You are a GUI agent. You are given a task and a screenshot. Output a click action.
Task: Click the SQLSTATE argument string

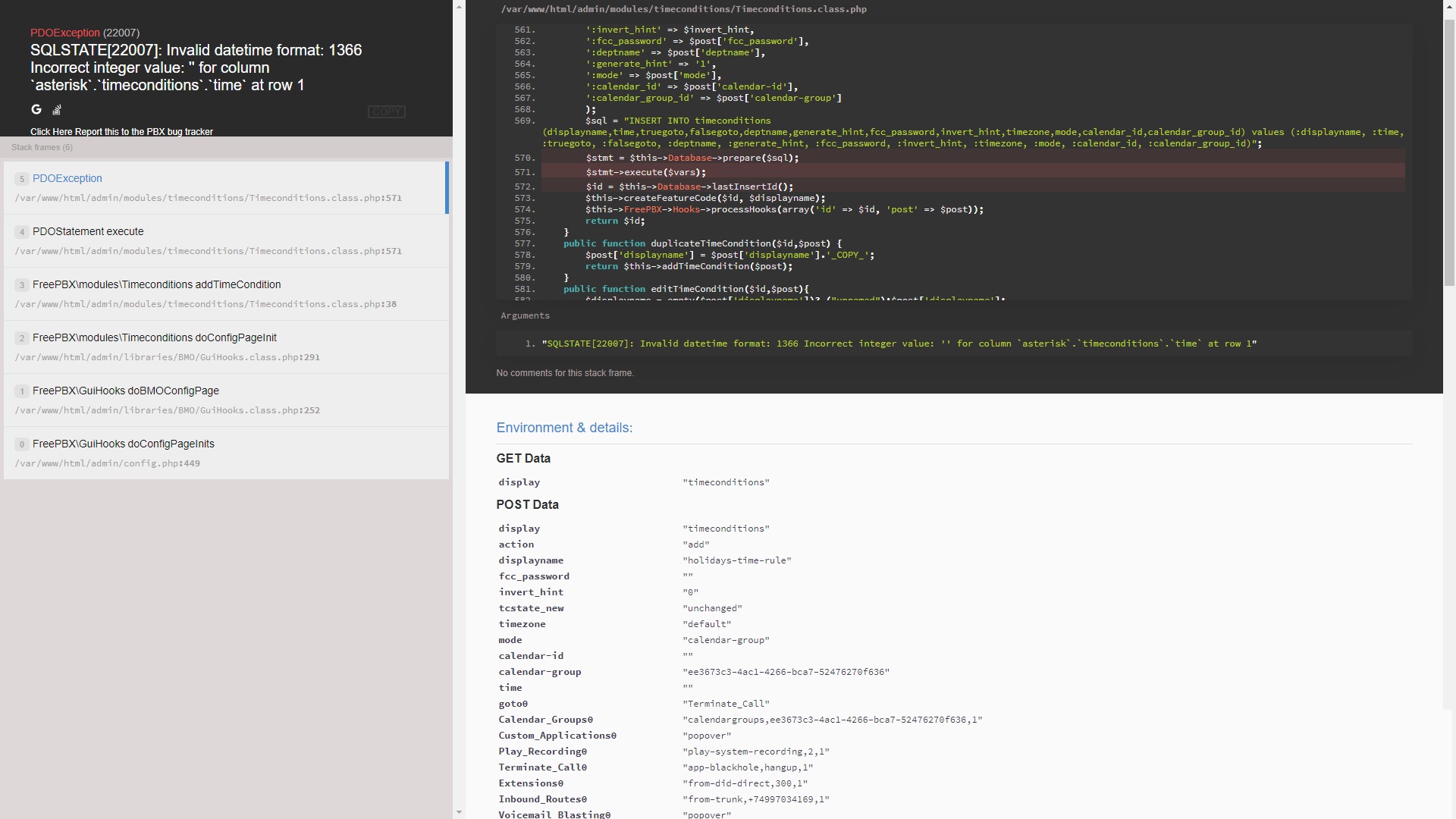point(899,344)
